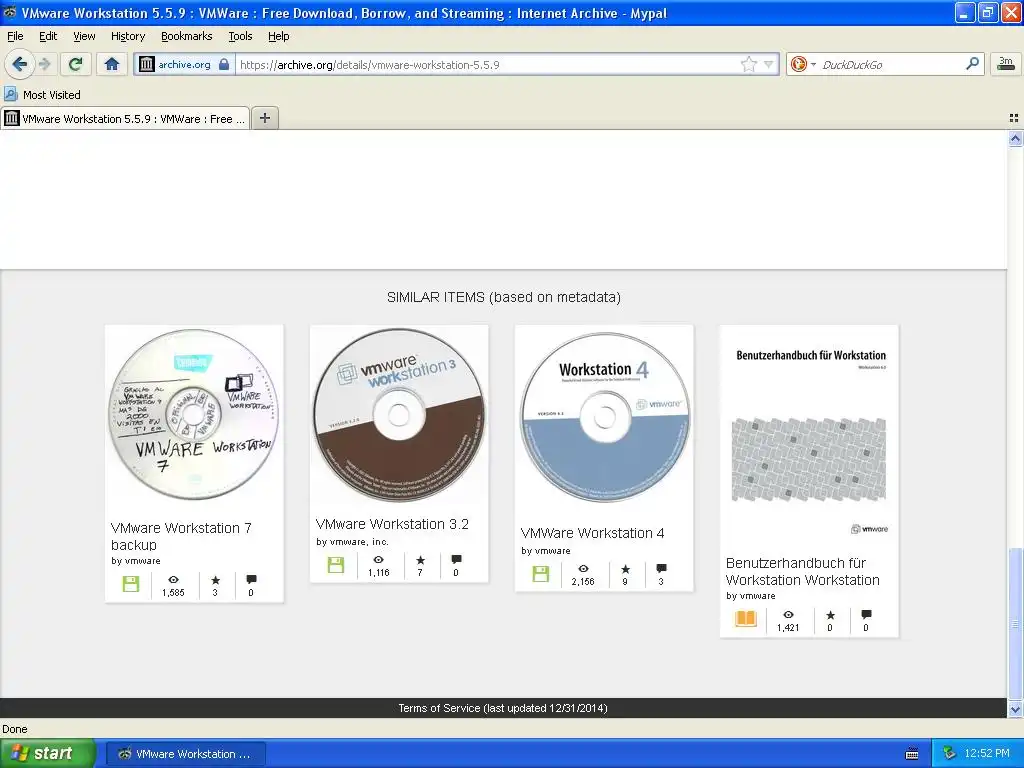Click reviews bubble on Workstation 7 card
This screenshot has width=1024, height=768.
[x=251, y=579]
